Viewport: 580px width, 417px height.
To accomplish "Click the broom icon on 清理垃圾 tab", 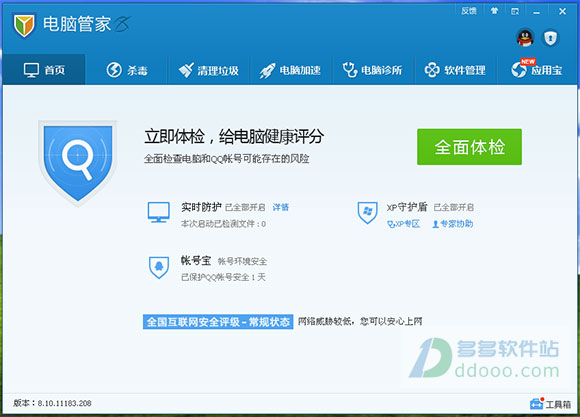I will (186, 70).
